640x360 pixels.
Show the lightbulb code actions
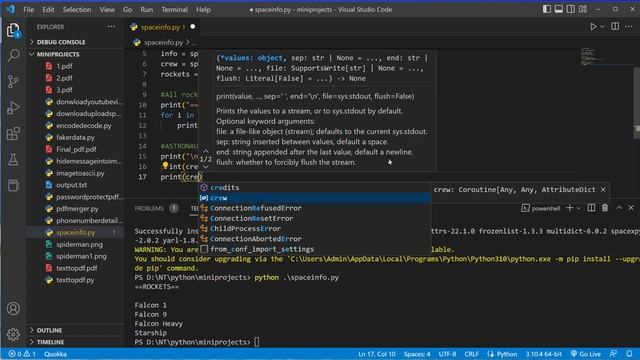pos(164,166)
